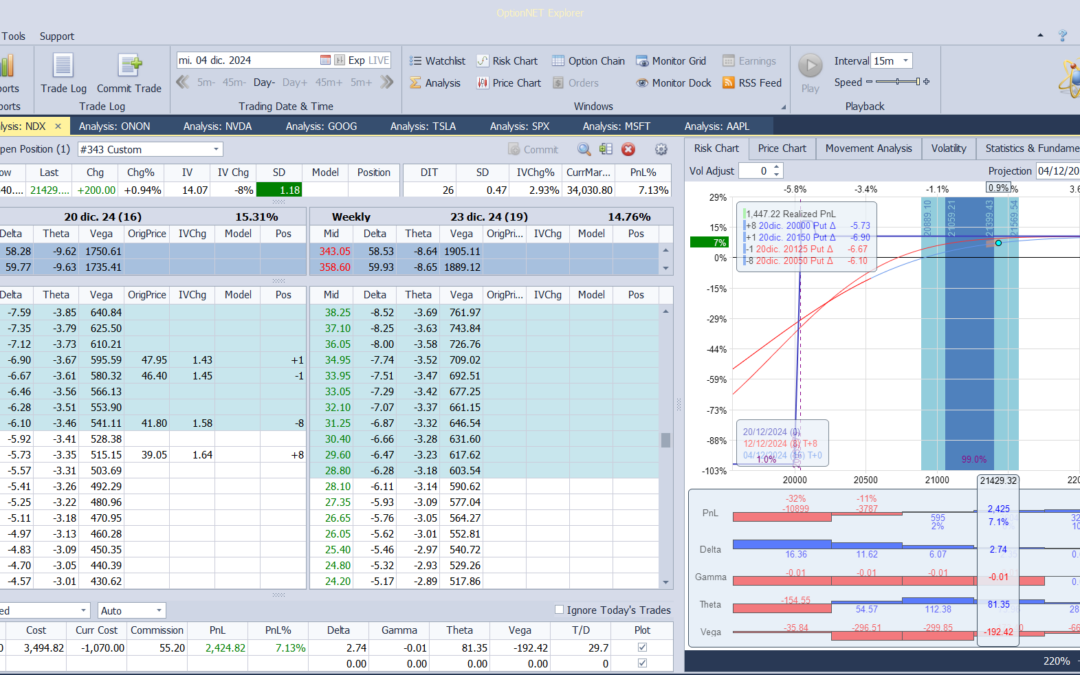Decrease playback speed with minus icon
The image size is (1080, 675).
click(x=869, y=82)
